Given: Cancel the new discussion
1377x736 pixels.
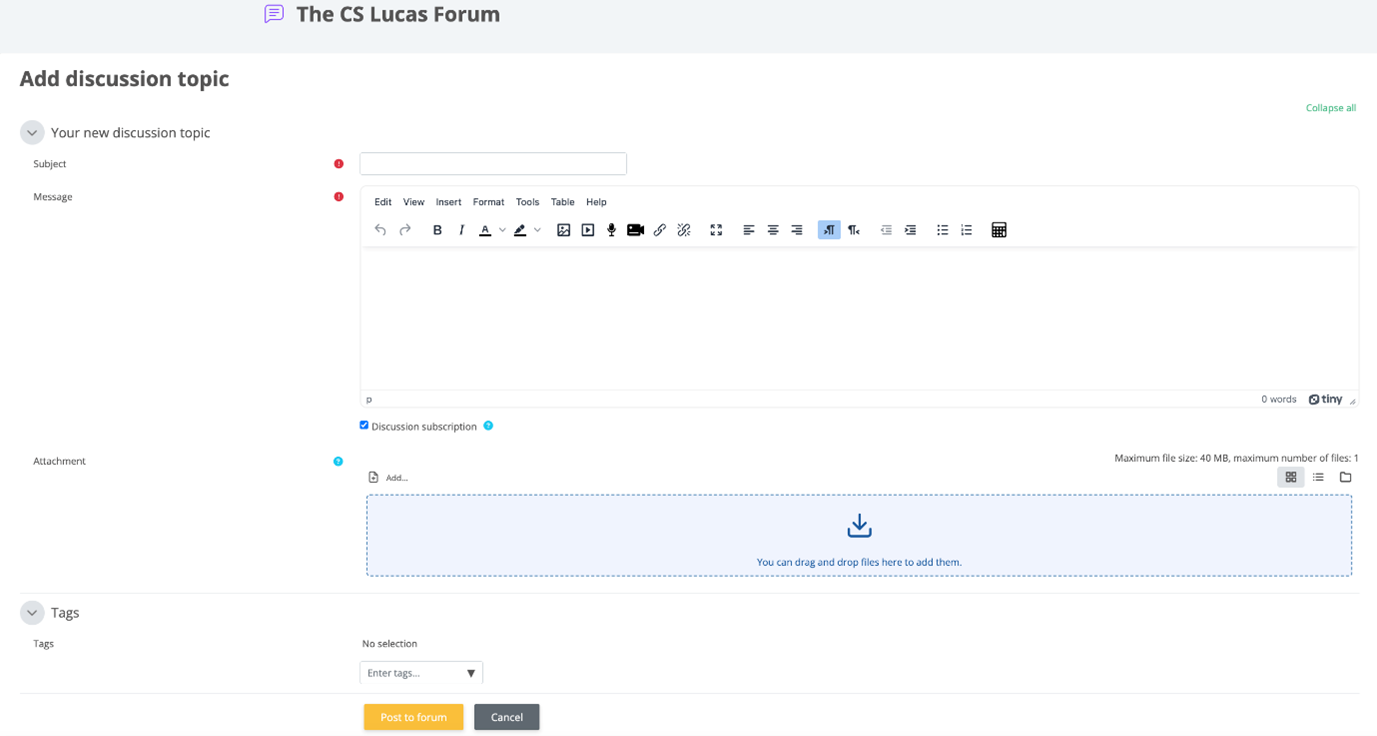Looking at the screenshot, I should pyautogui.click(x=507, y=717).
